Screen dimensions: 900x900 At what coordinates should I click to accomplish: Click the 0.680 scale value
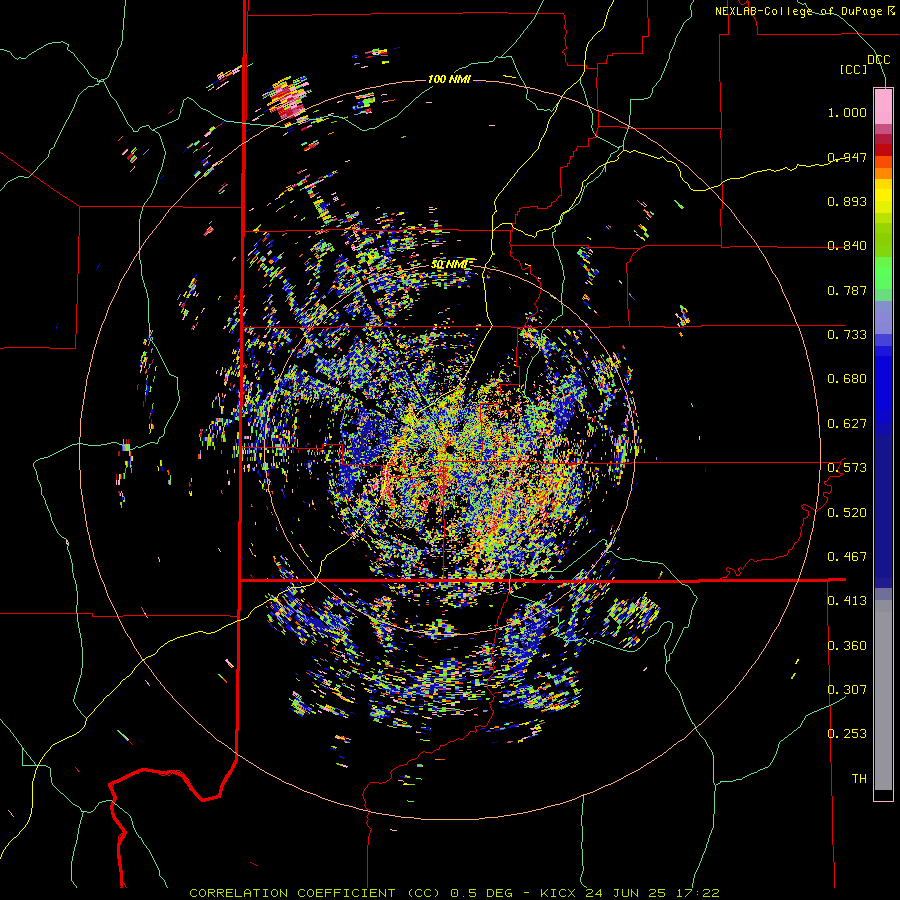pos(847,379)
